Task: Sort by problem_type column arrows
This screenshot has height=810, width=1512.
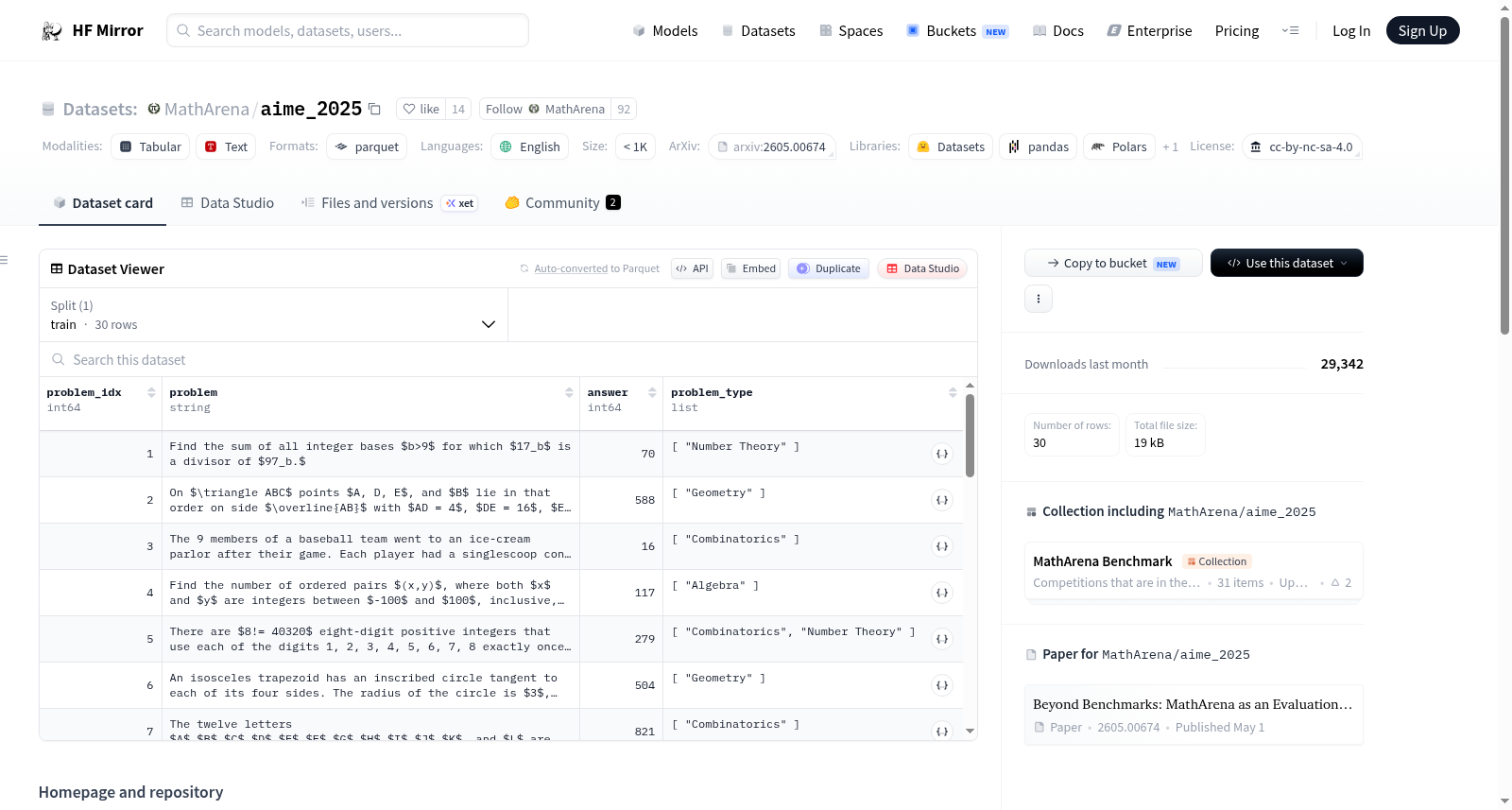Action: 953,392
